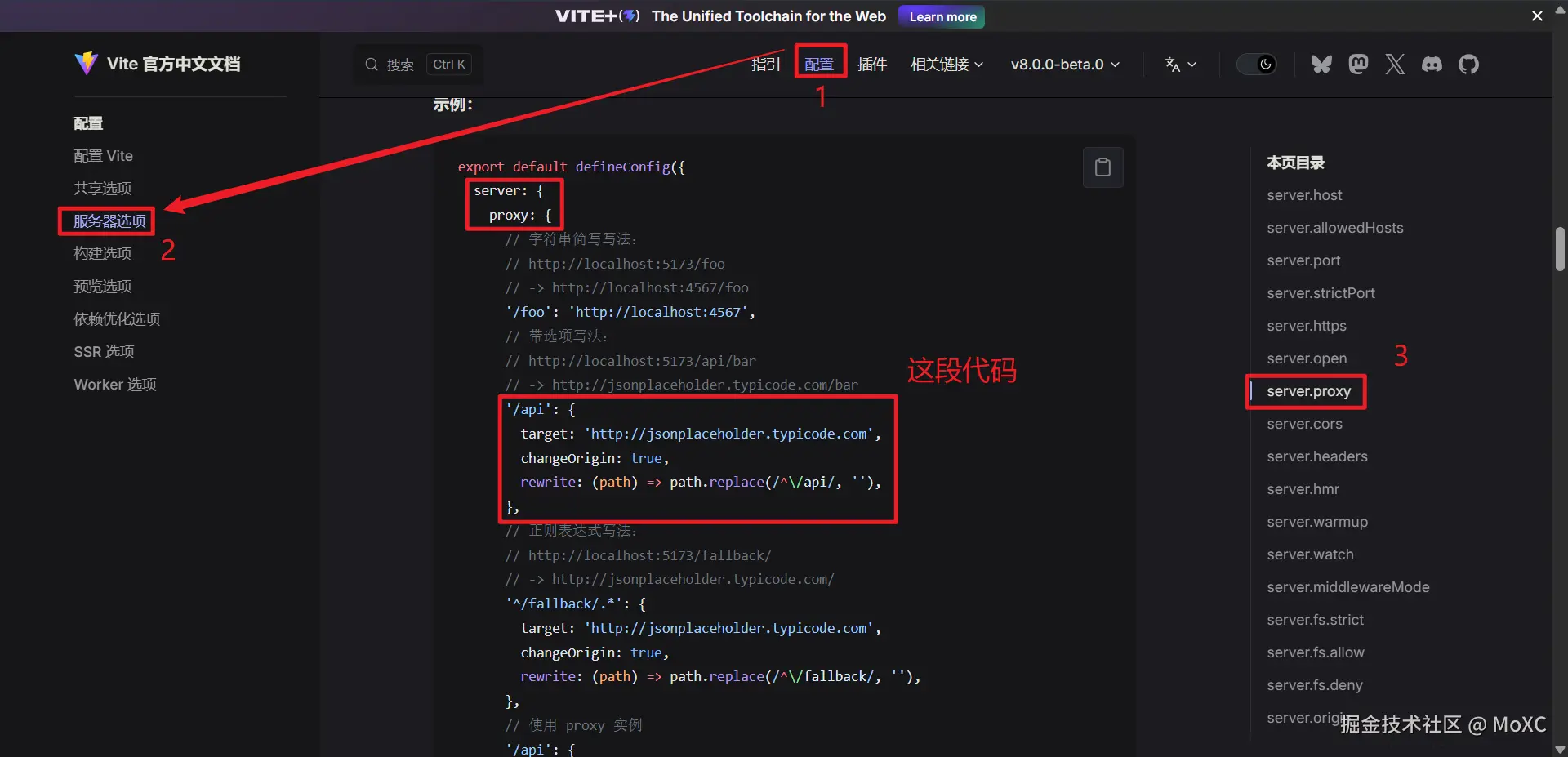
Task: Expand the 相关链接 dropdown menu
Action: 947,65
